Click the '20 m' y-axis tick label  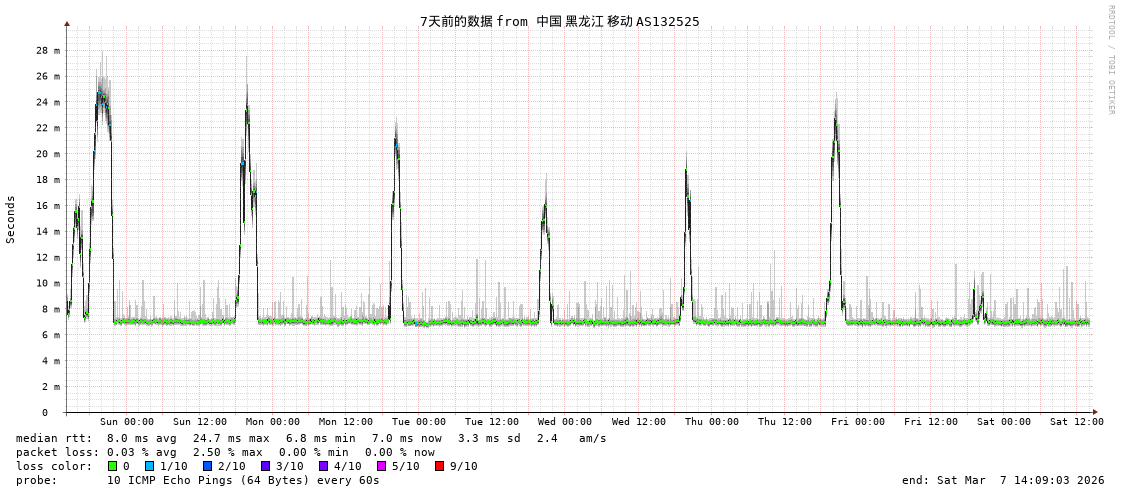tap(50, 154)
